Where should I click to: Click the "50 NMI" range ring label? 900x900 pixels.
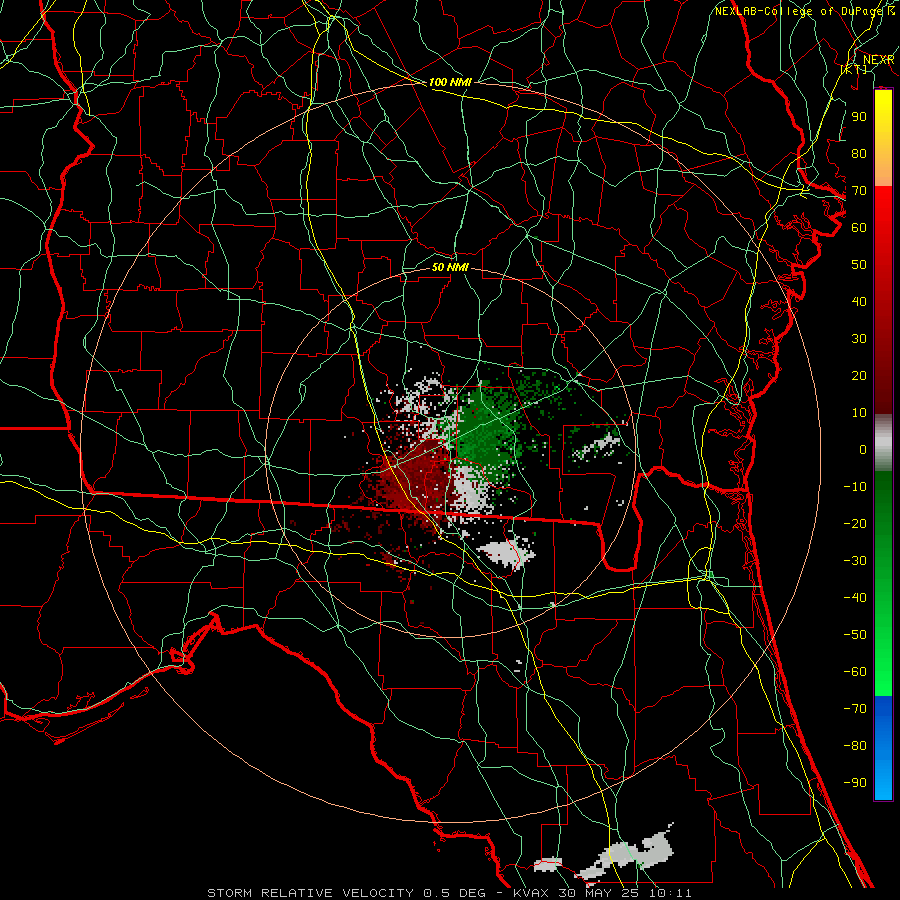tap(450, 267)
